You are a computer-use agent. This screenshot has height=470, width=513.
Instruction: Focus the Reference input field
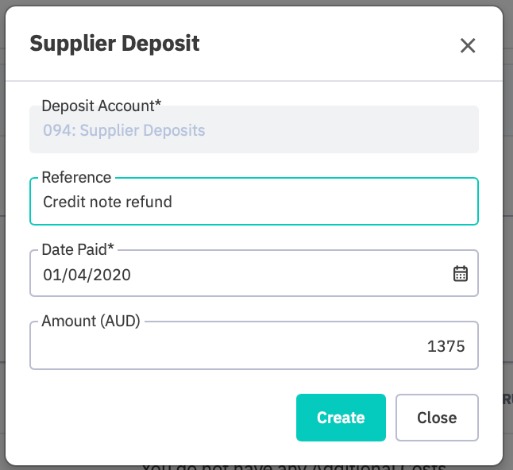(x=254, y=201)
